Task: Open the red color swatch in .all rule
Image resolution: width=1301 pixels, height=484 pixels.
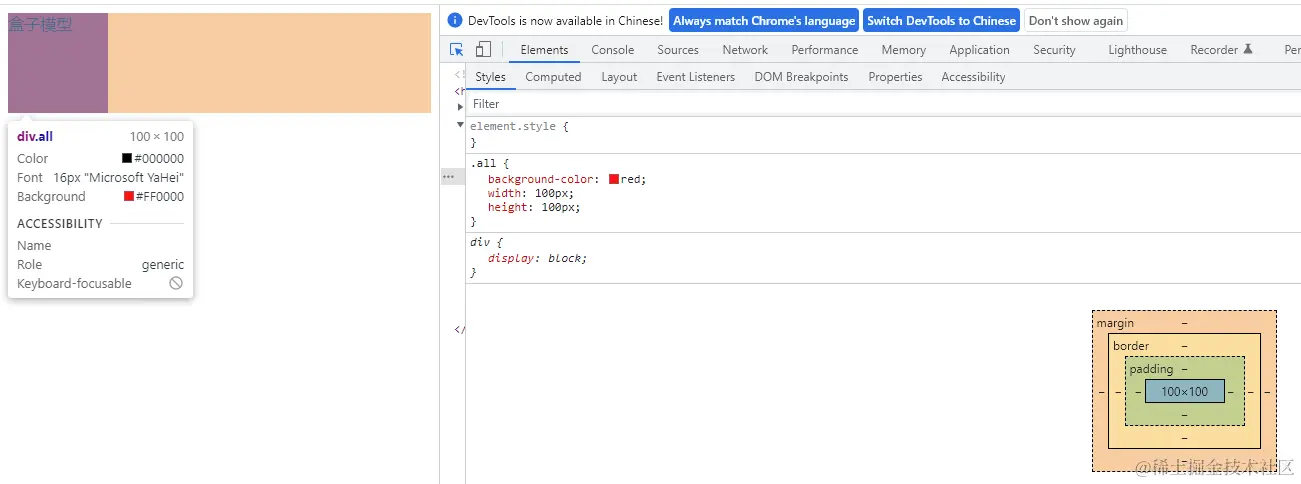Action: (614, 179)
